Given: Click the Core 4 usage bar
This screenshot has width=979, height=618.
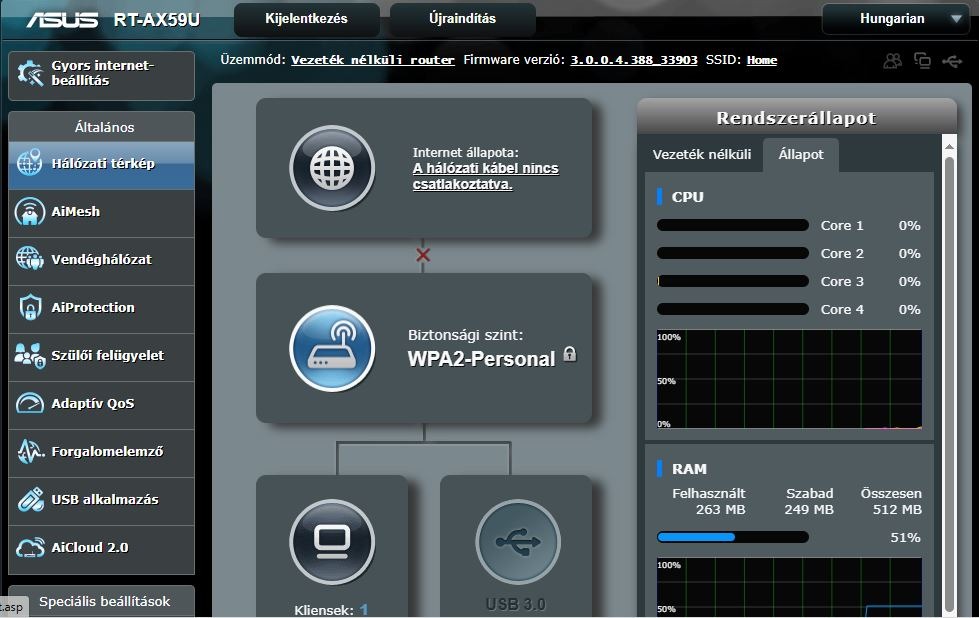Looking at the screenshot, I should (x=732, y=309).
